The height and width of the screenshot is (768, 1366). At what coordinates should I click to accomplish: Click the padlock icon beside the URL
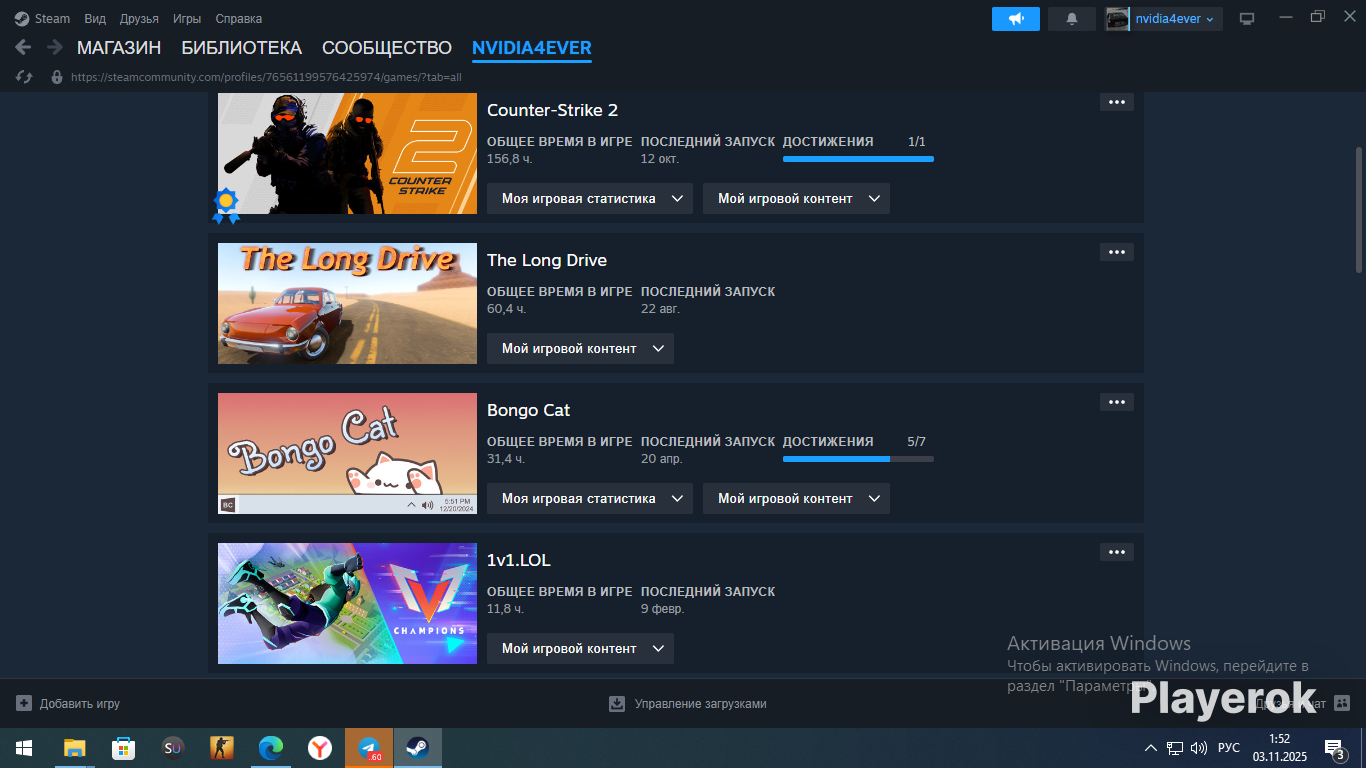point(56,77)
